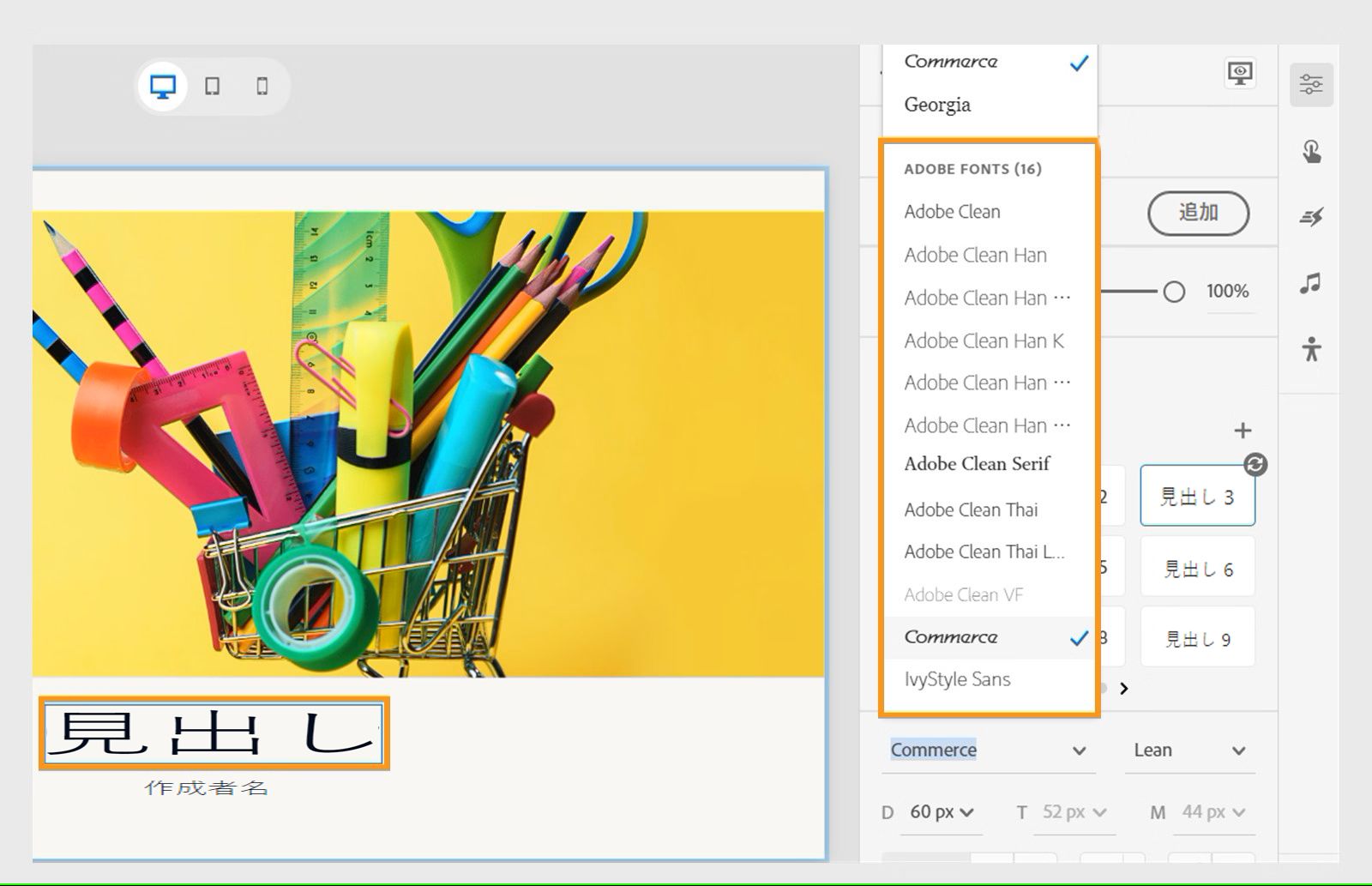Click the refresh badge on 見出し 3
Image resolution: width=1372 pixels, height=886 pixels.
point(1255,464)
